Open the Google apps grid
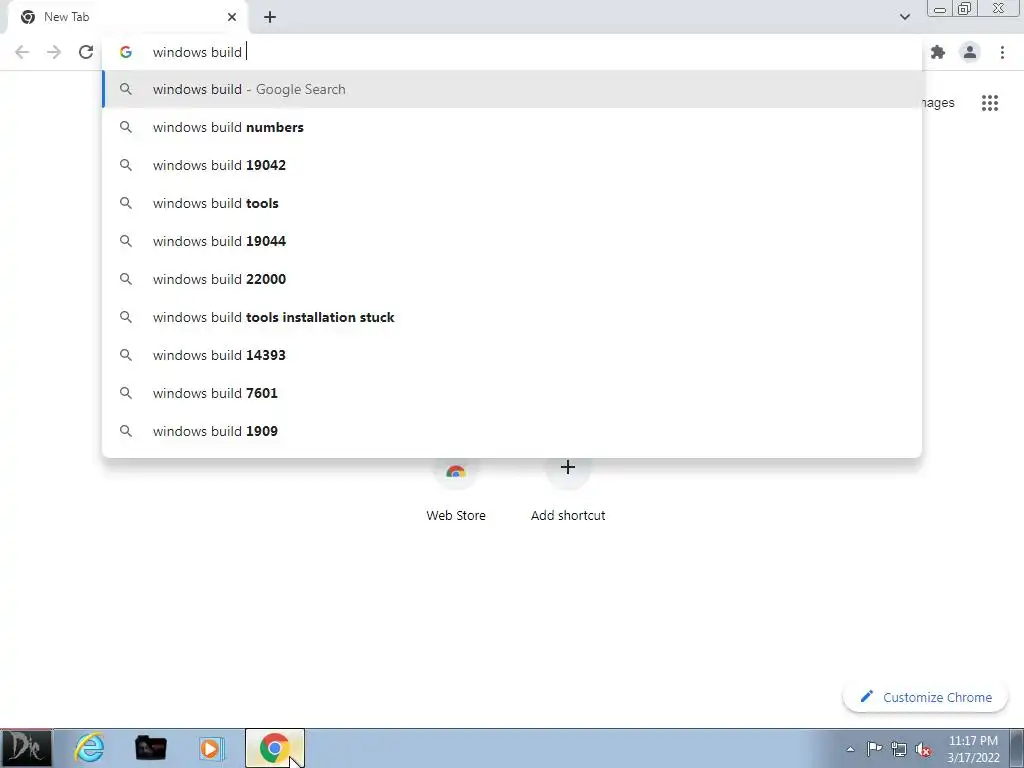This screenshot has width=1024, height=768. click(990, 103)
